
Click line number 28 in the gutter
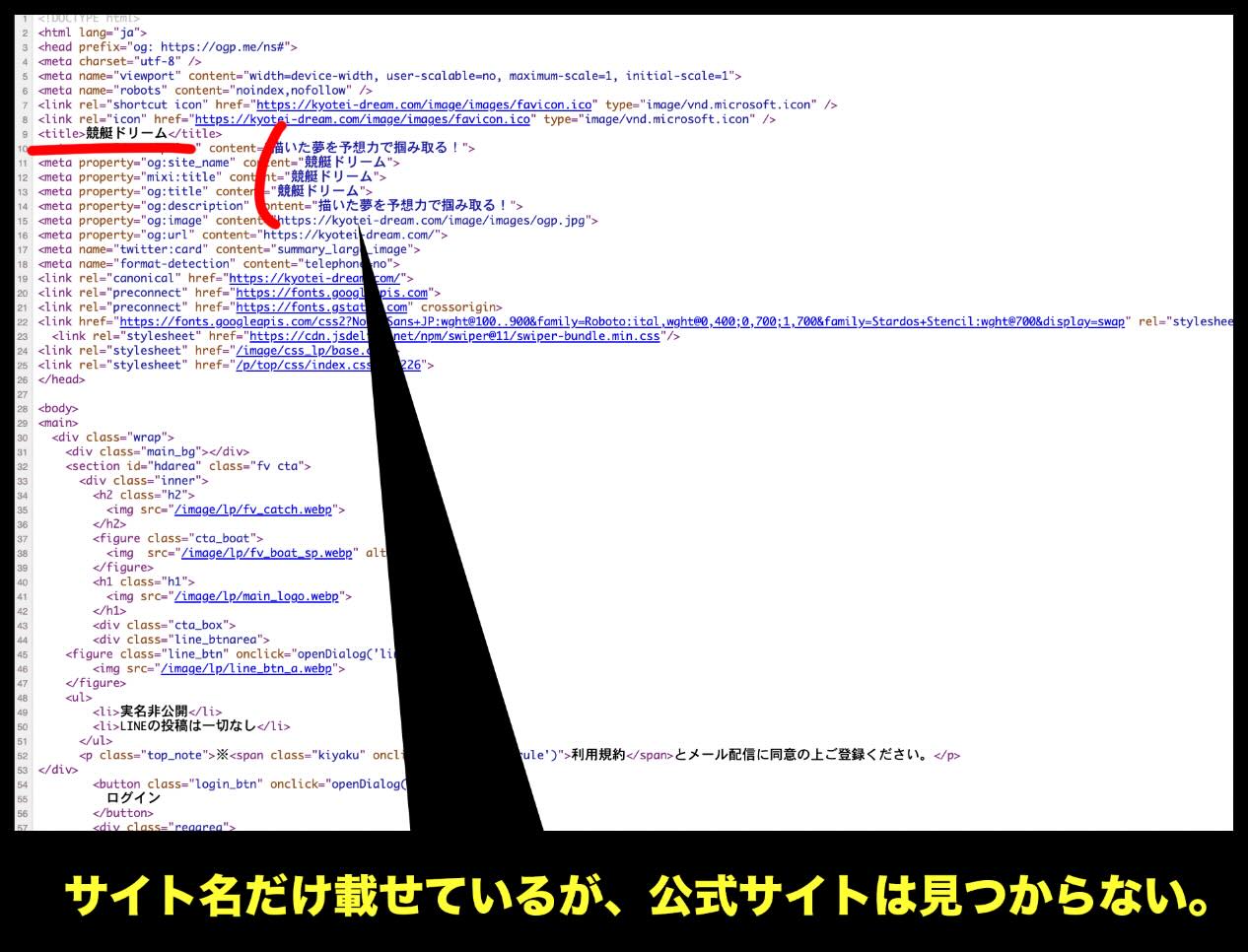(22, 409)
